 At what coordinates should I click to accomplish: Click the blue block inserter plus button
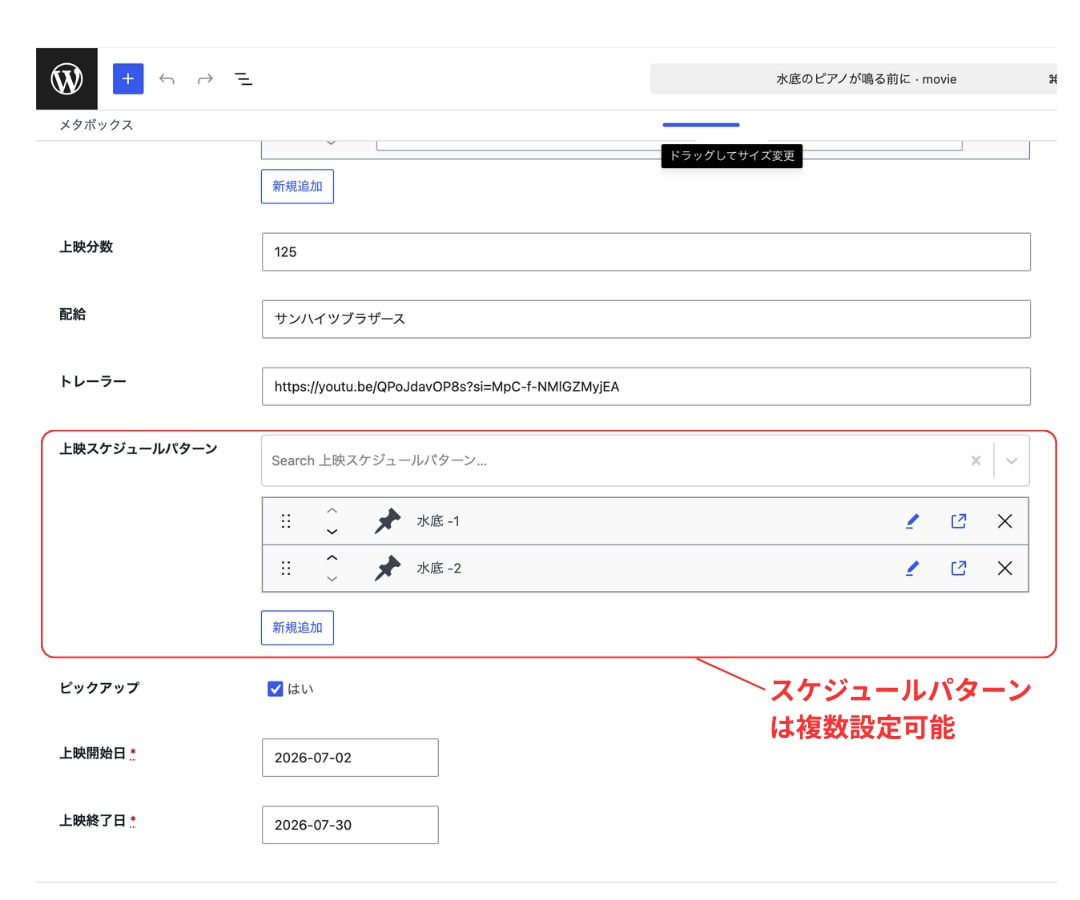128,79
